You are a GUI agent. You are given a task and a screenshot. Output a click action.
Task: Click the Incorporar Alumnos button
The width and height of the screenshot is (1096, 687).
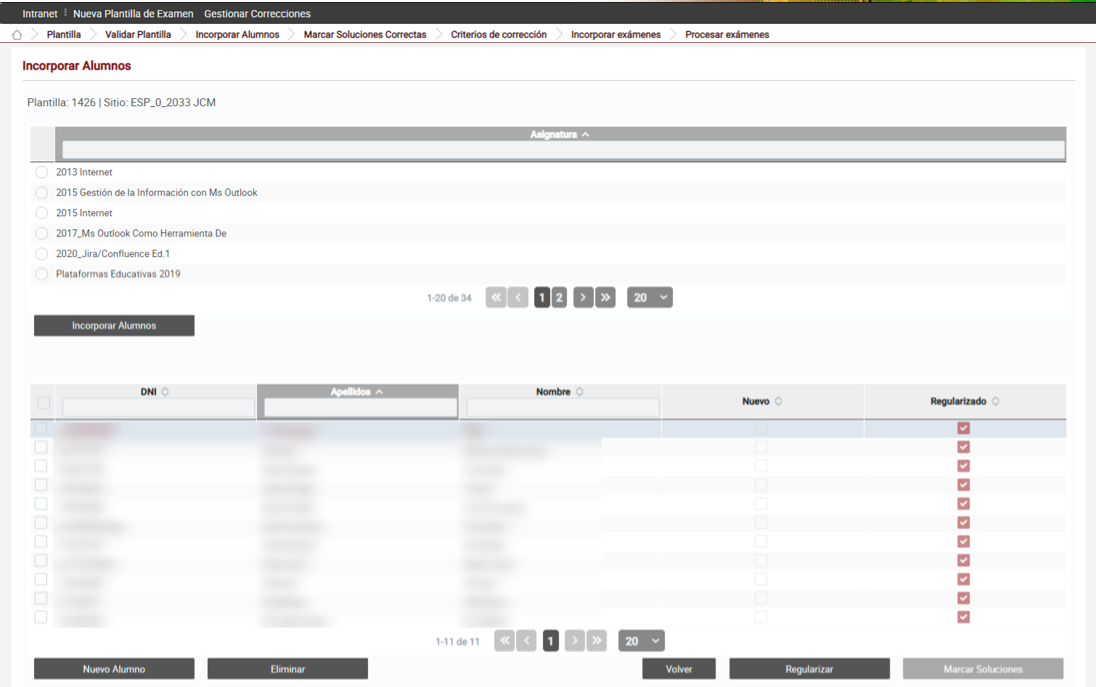[114, 326]
